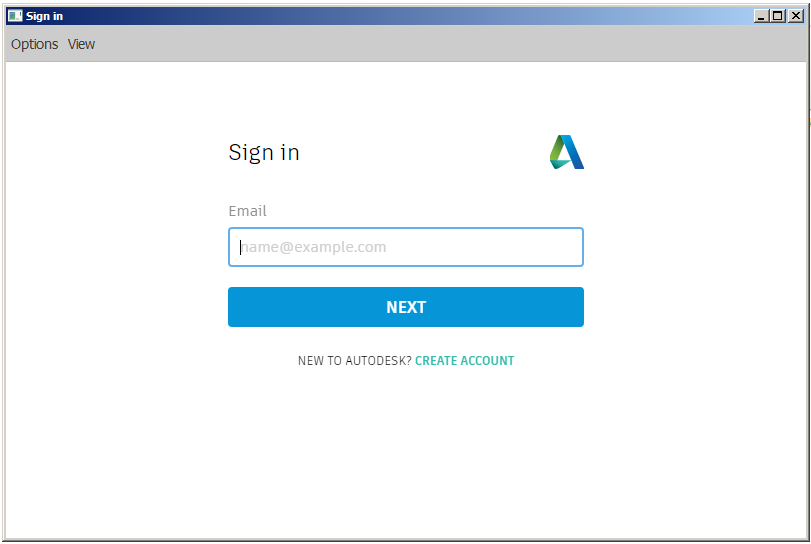811x544 pixels.
Task: Click the Sign in title bar text
Action: pos(44,16)
